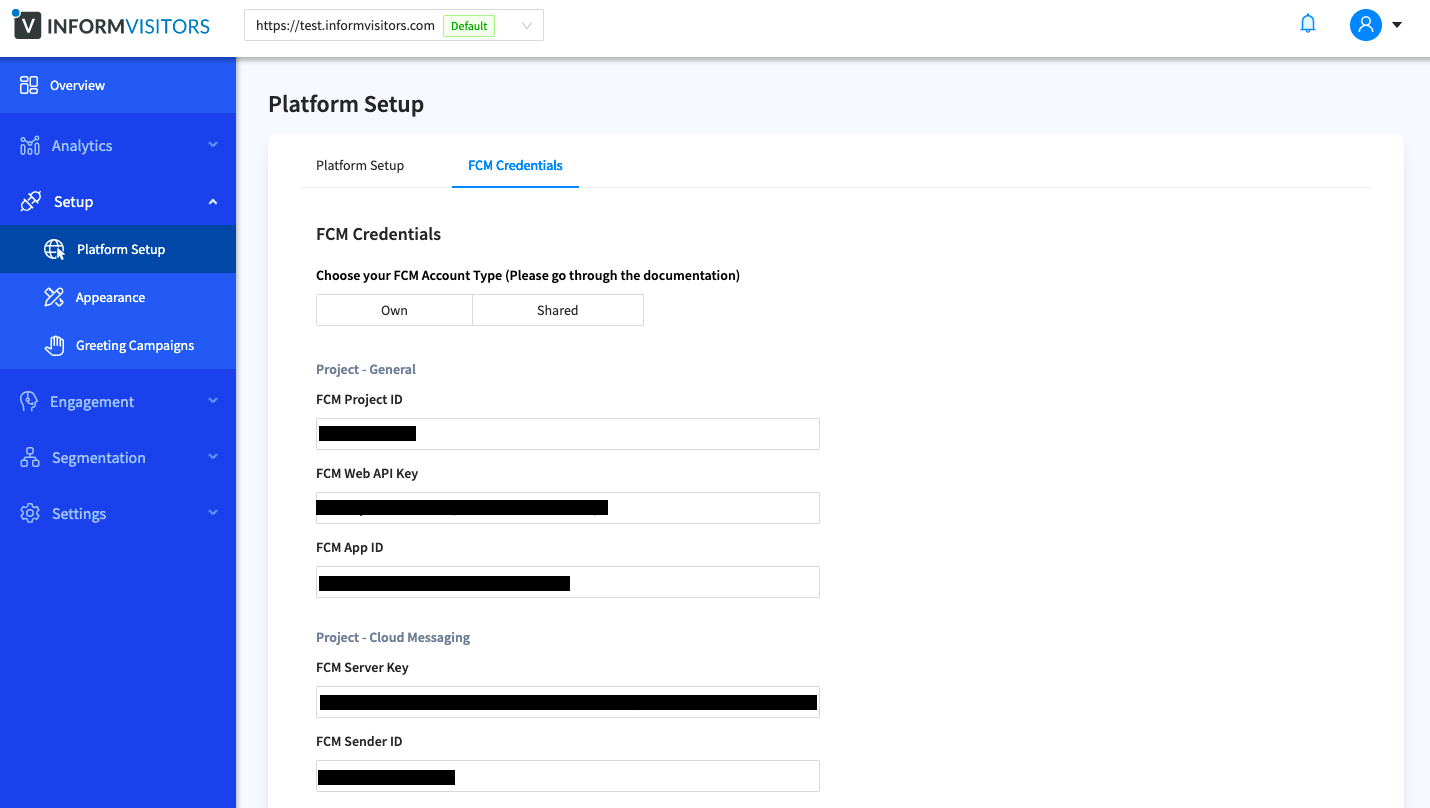Click the Appearance tools icon
The width and height of the screenshot is (1430, 808).
55,297
